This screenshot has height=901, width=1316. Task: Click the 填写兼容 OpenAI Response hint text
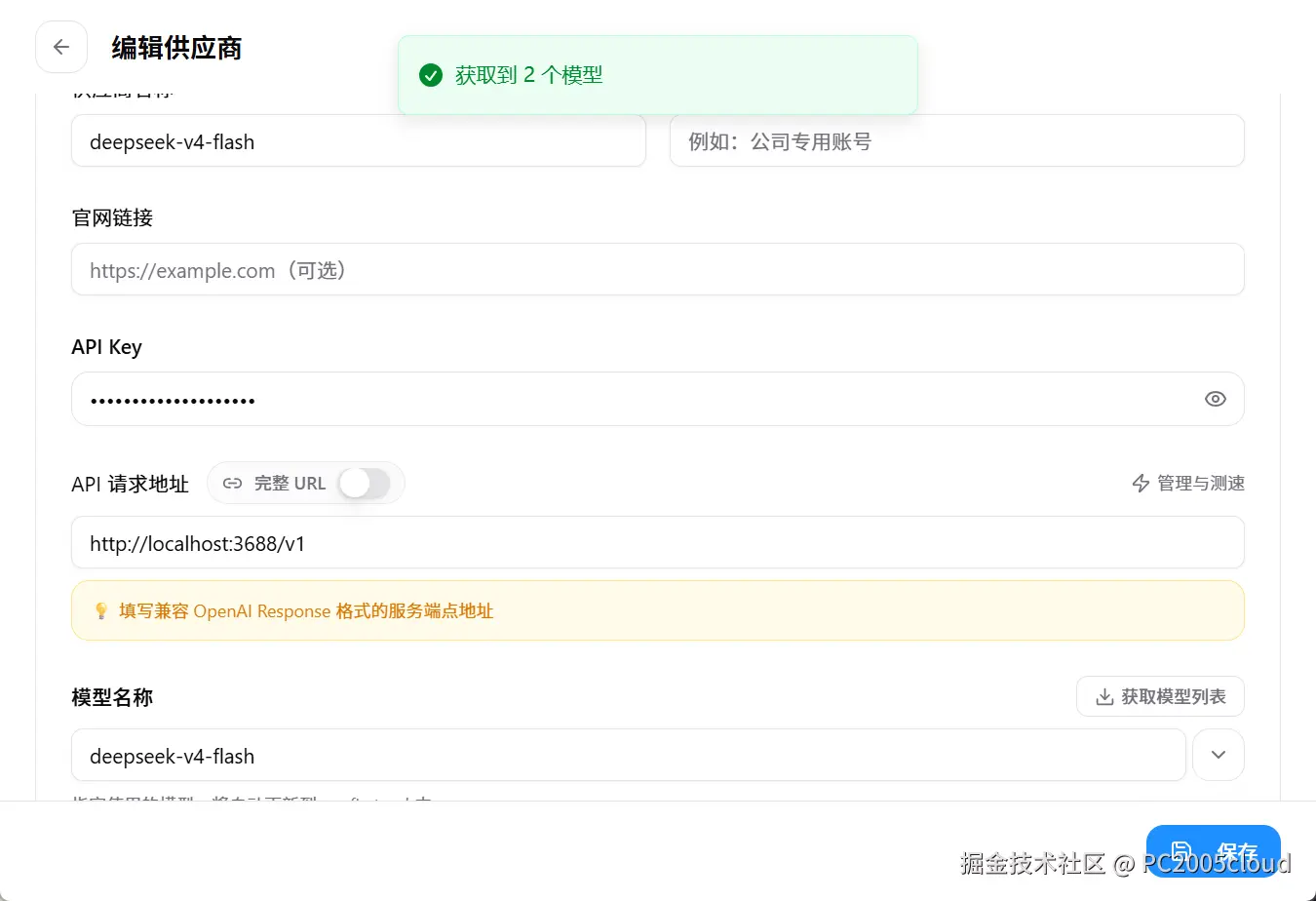coord(306,610)
